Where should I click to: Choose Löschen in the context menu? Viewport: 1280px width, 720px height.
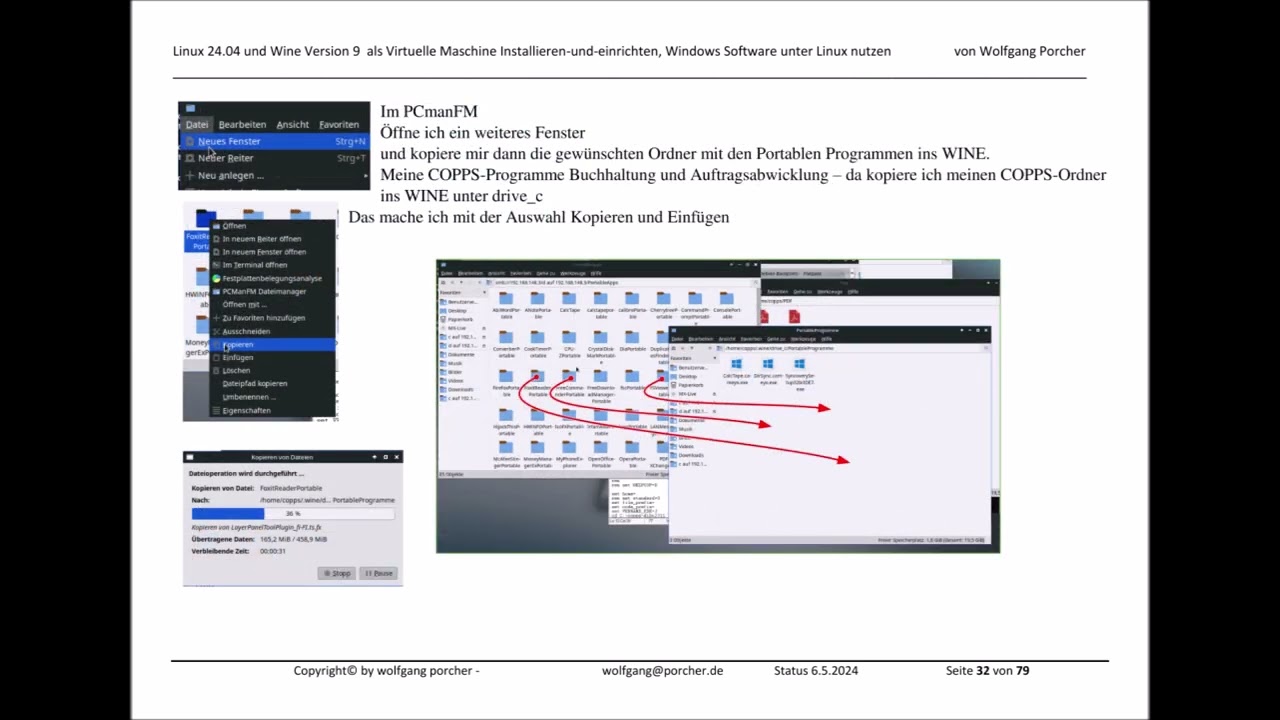(x=272, y=370)
